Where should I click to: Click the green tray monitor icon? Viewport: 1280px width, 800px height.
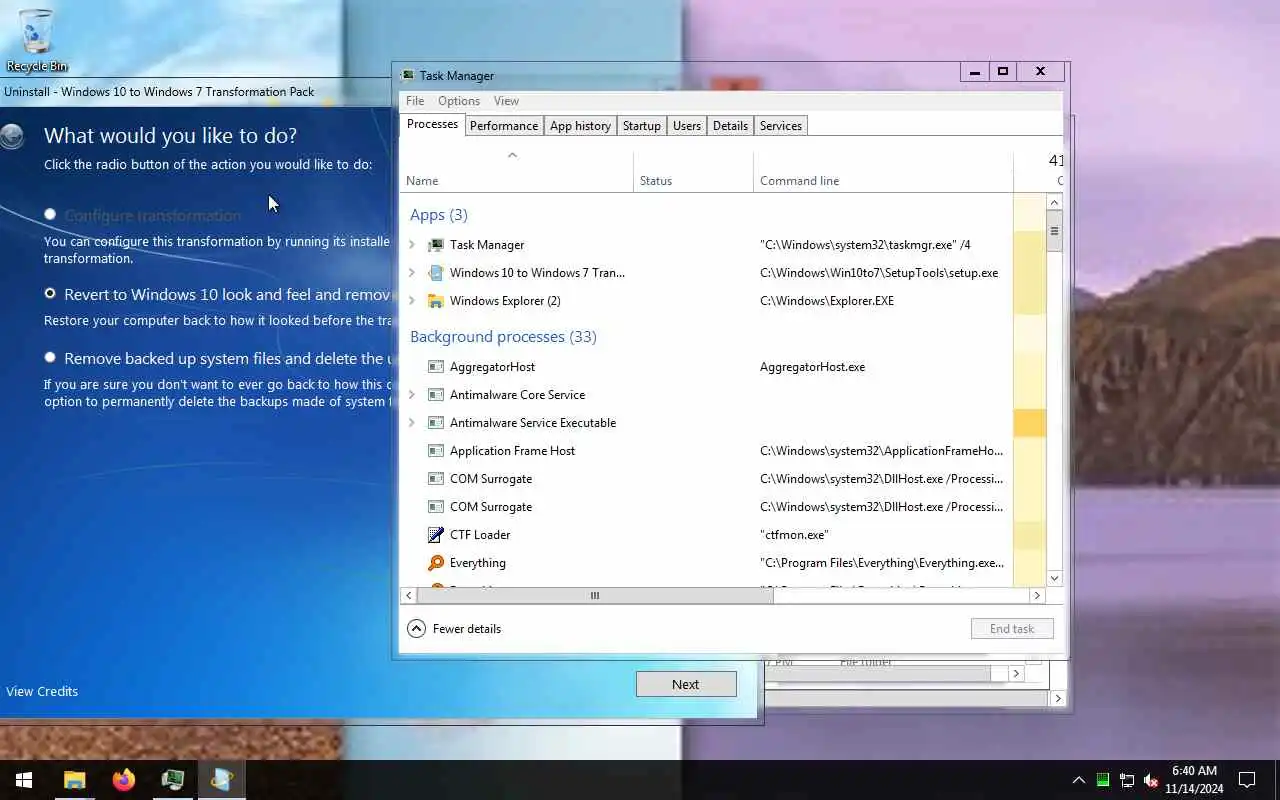click(1102, 780)
